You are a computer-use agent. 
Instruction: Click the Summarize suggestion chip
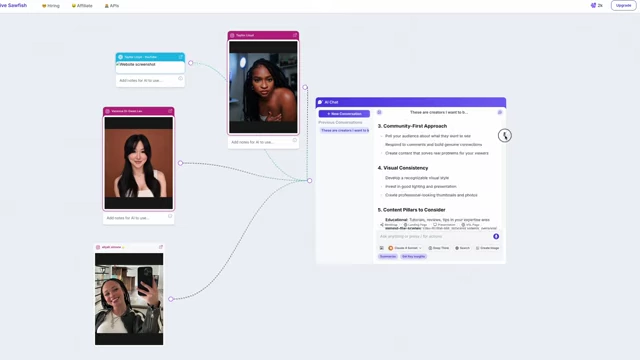388,256
